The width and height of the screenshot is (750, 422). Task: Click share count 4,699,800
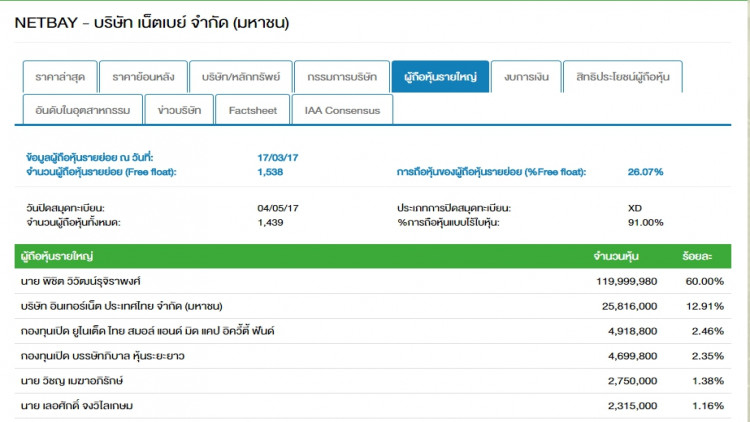click(632, 356)
